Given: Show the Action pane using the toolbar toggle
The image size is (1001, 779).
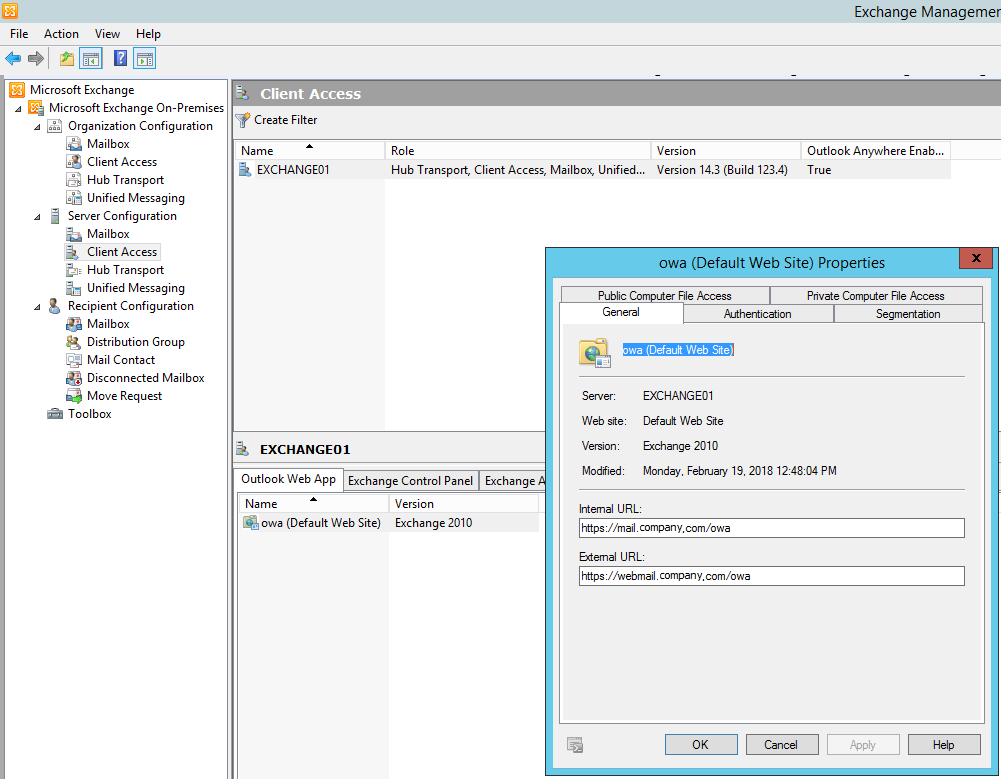Looking at the screenshot, I should [x=143, y=58].
